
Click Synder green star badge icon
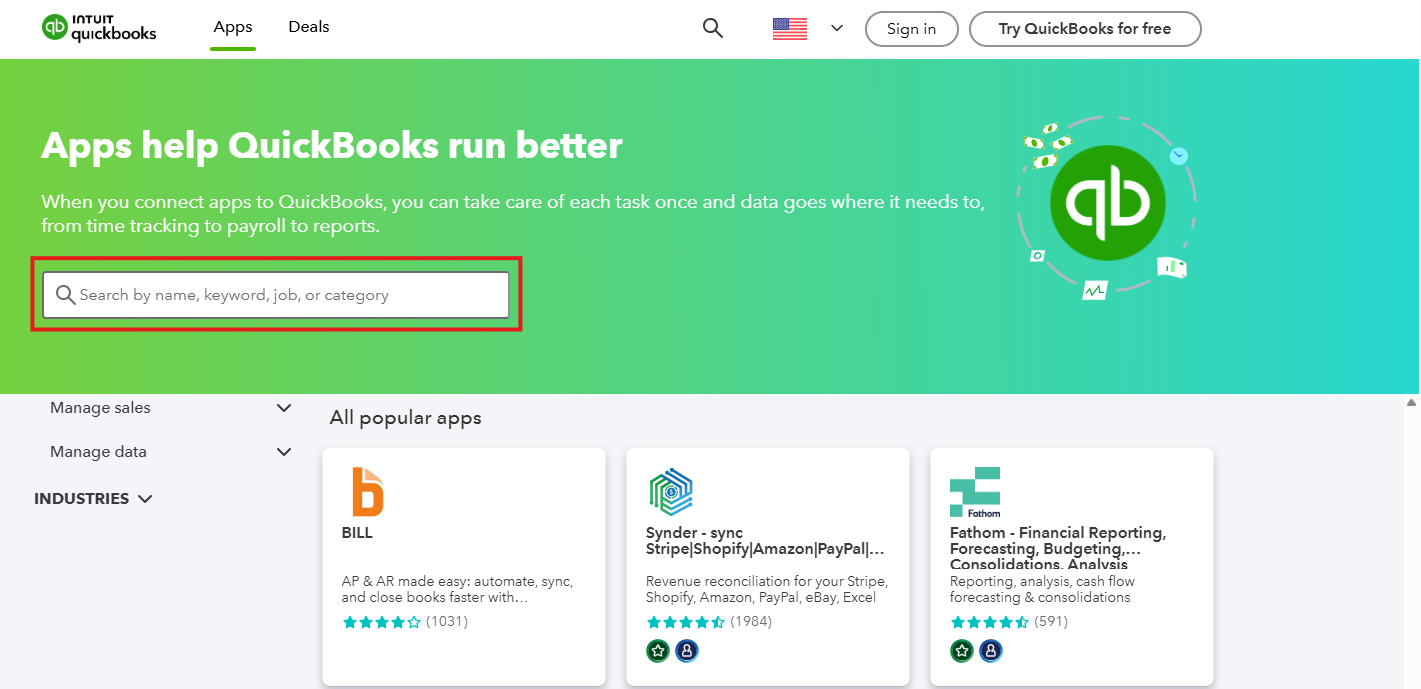click(x=658, y=651)
